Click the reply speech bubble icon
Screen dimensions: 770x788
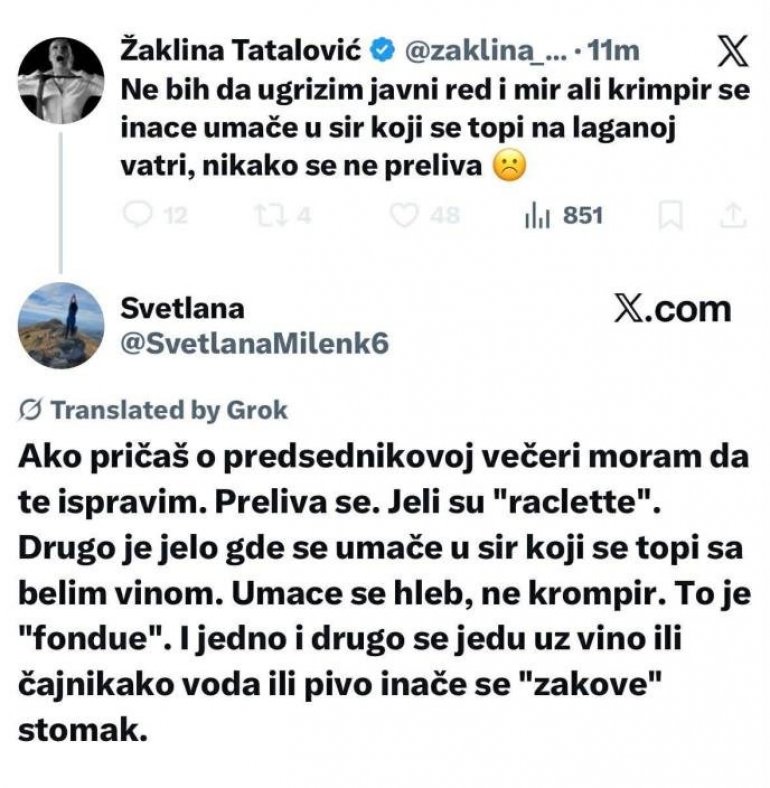pyautogui.click(x=137, y=215)
